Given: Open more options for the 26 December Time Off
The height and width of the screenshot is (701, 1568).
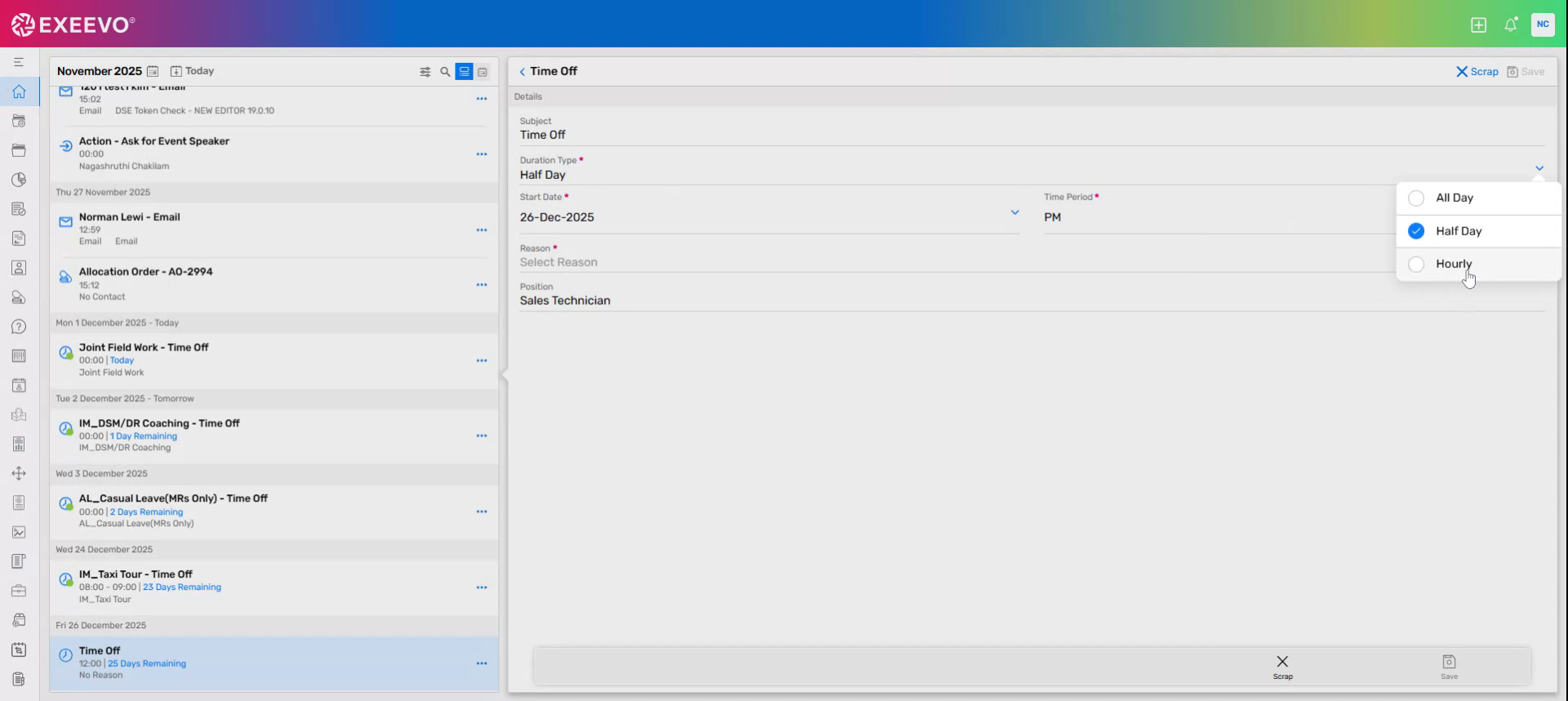Looking at the screenshot, I should coord(482,663).
